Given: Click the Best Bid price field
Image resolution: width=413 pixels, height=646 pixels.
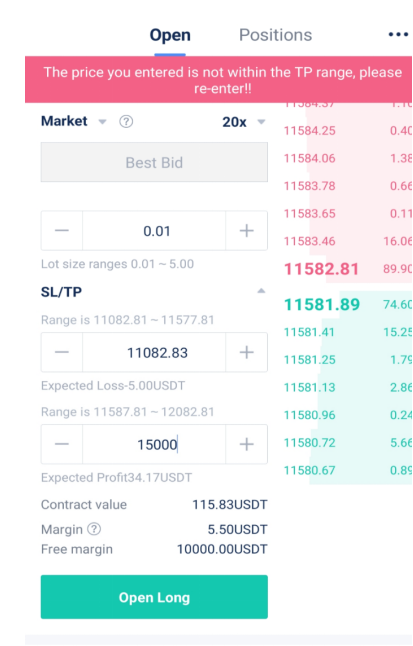Looking at the screenshot, I should (x=154, y=162).
